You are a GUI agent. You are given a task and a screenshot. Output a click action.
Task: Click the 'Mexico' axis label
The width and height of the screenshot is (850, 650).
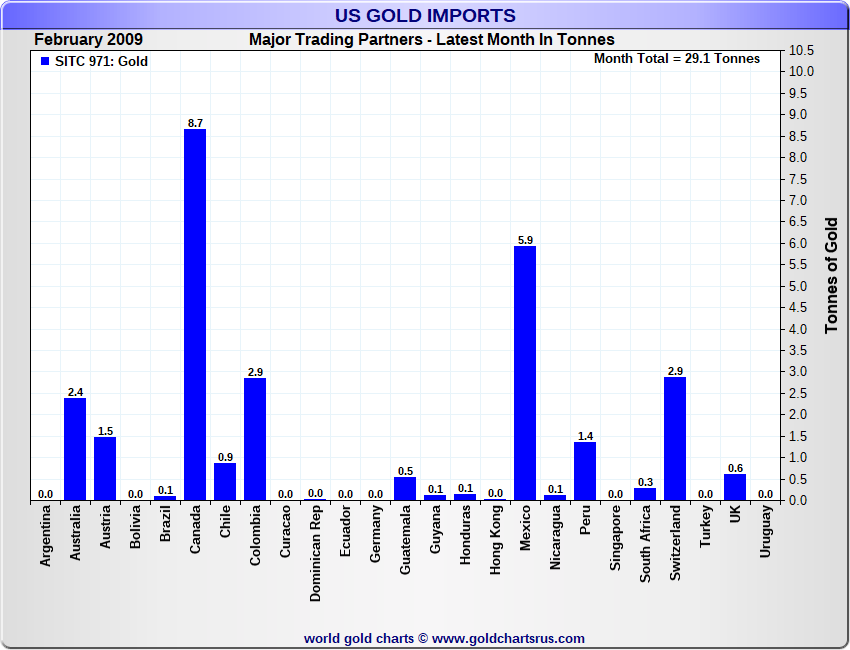tap(525, 527)
